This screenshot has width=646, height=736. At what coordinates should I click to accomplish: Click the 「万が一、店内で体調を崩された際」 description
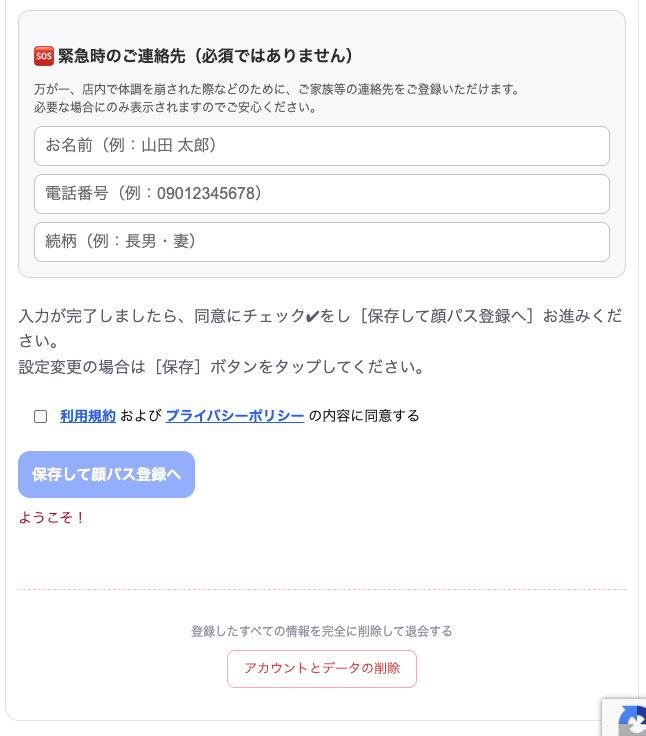tap(277, 89)
